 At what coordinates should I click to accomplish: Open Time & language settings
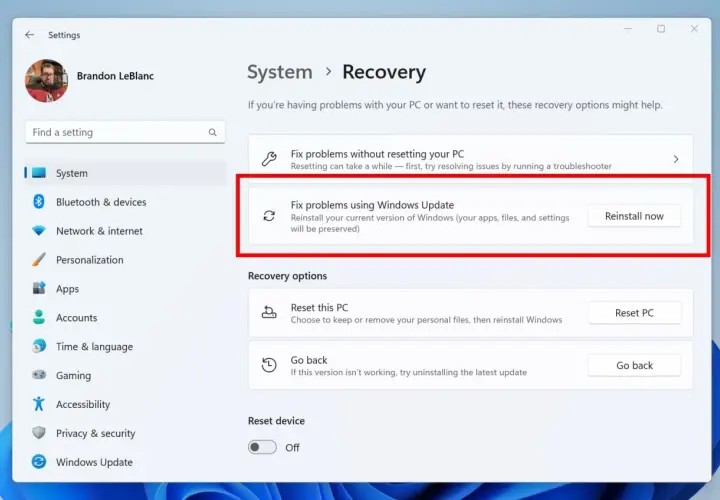[x=95, y=347]
